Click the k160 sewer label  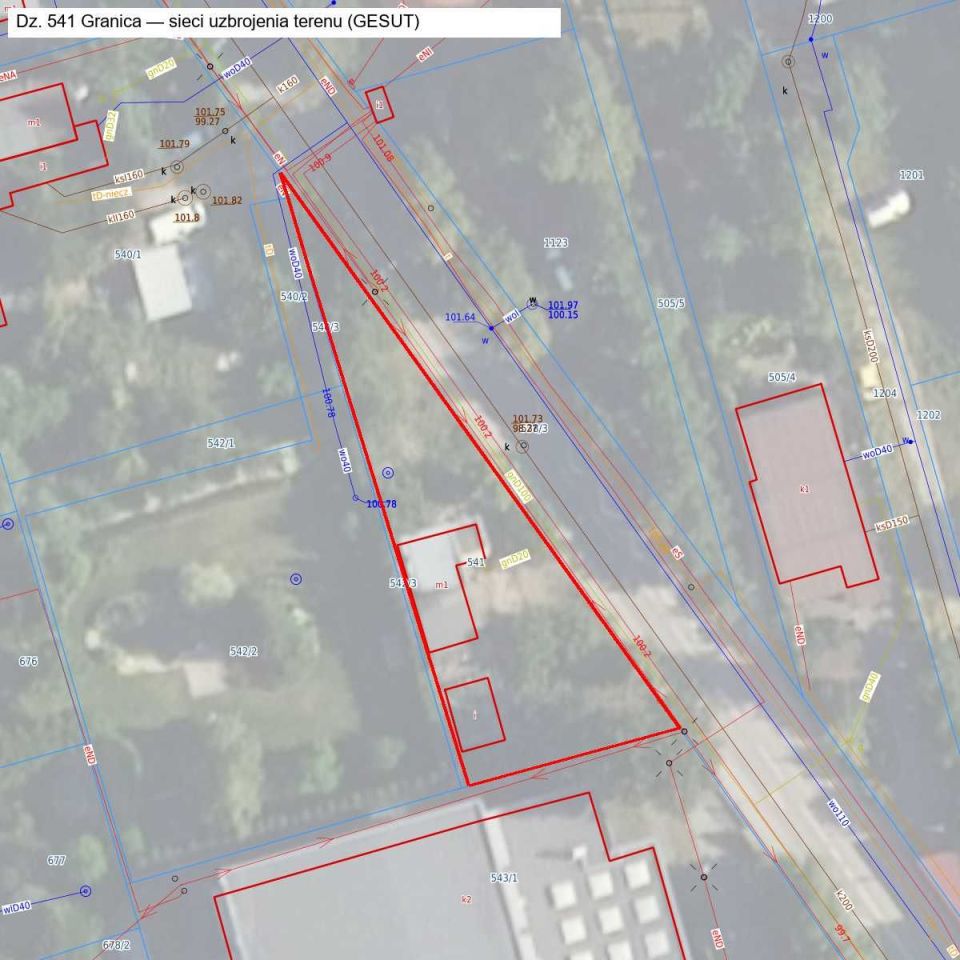pyautogui.click(x=288, y=84)
